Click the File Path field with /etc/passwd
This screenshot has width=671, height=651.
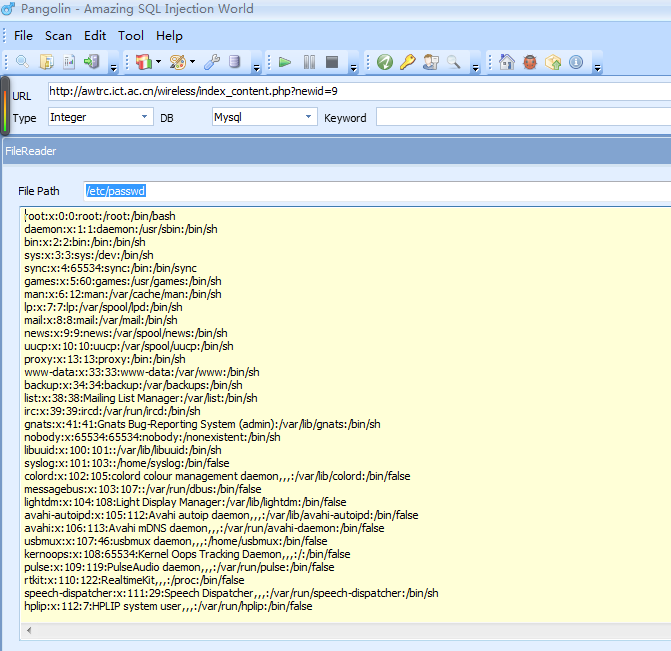pos(377,191)
